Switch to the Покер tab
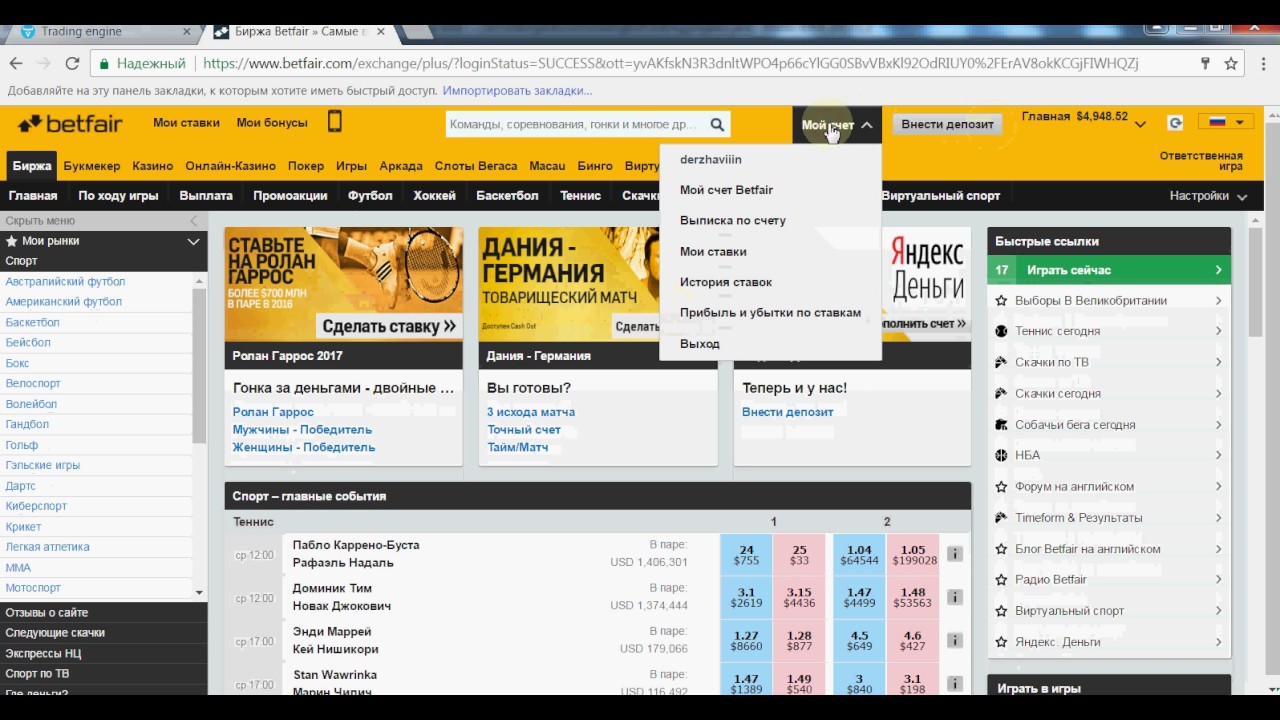Viewport: 1280px width, 720px height. (306, 166)
